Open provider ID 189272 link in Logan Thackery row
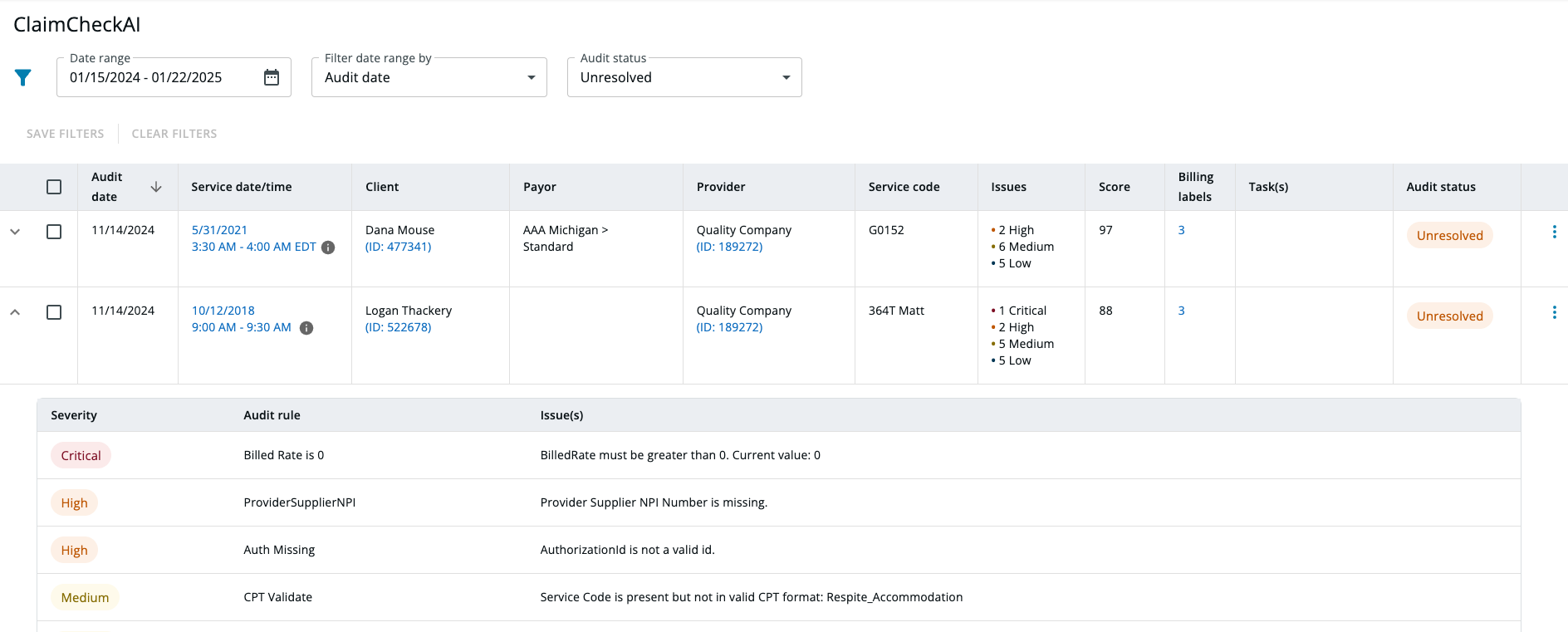 [x=729, y=327]
